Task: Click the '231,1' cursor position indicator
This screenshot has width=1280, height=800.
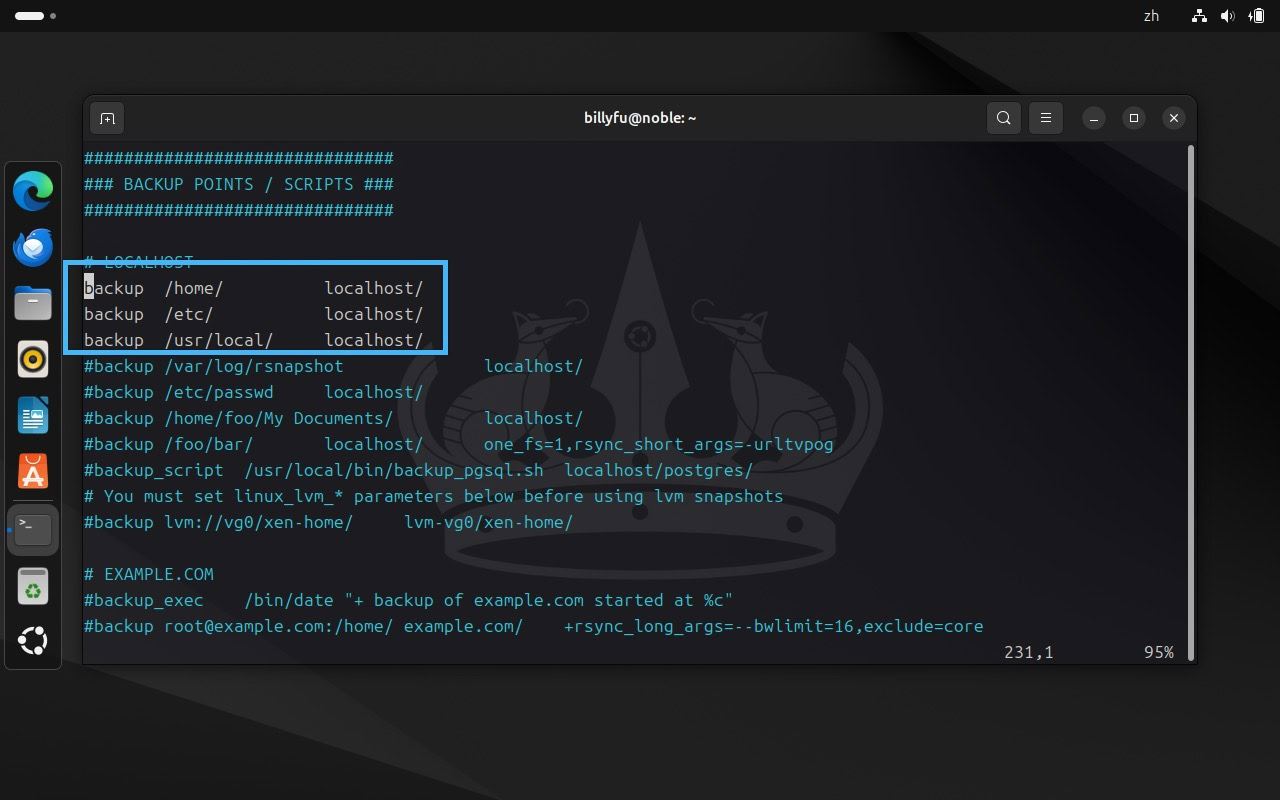Action: (x=1029, y=652)
